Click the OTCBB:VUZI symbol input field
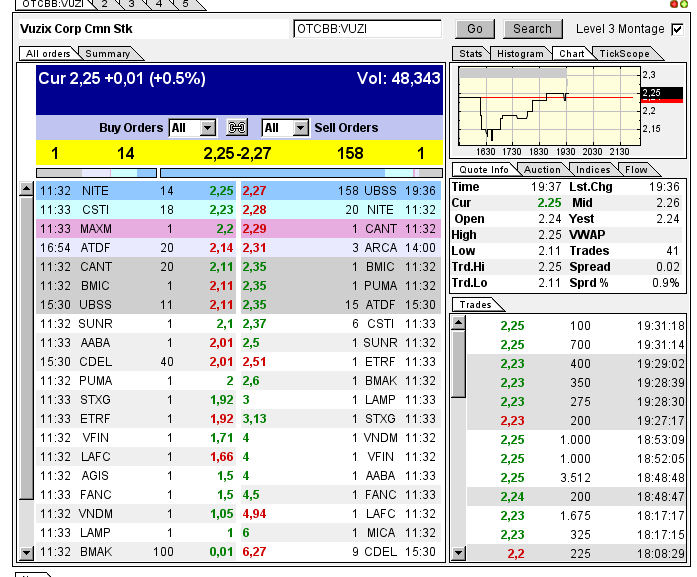 [x=367, y=29]
